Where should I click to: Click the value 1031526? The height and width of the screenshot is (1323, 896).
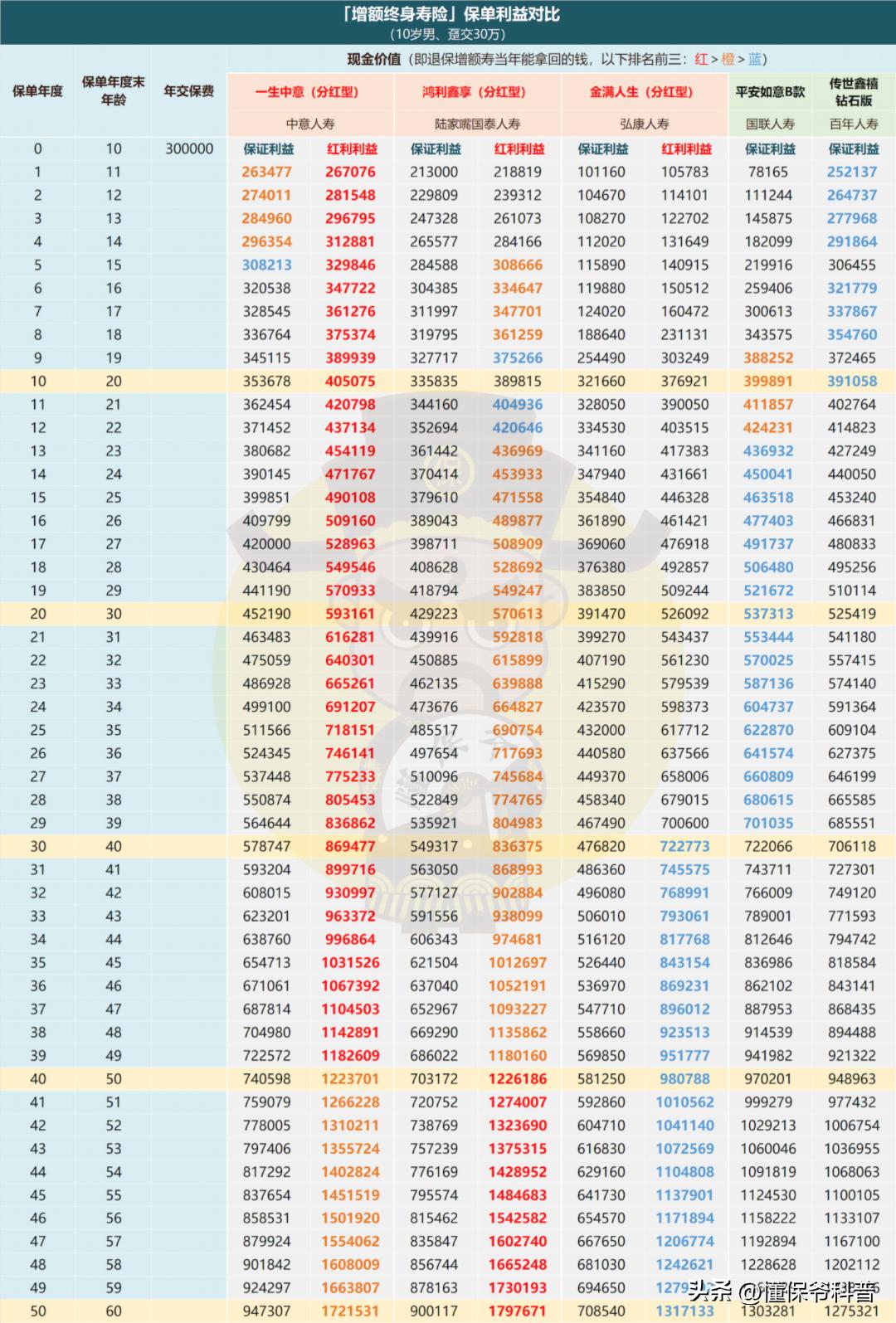tap(350, 962)
